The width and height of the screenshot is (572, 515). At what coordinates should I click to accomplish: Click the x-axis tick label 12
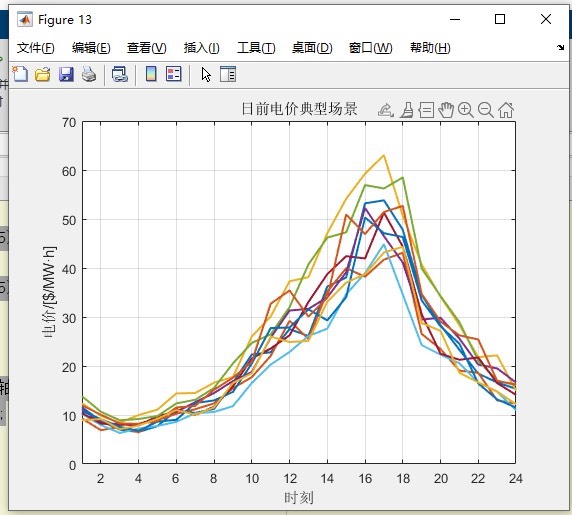(290, 478)
